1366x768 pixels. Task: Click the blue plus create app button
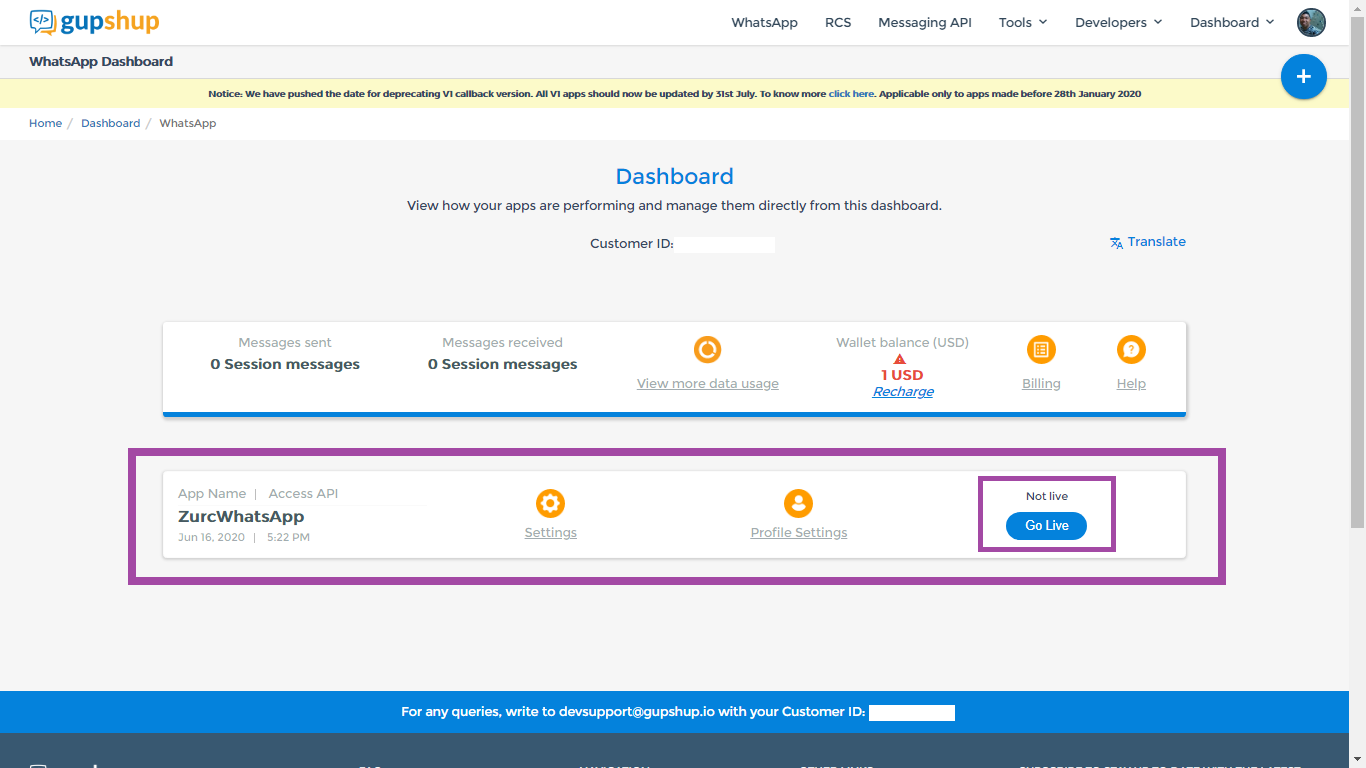point(1303,77)
